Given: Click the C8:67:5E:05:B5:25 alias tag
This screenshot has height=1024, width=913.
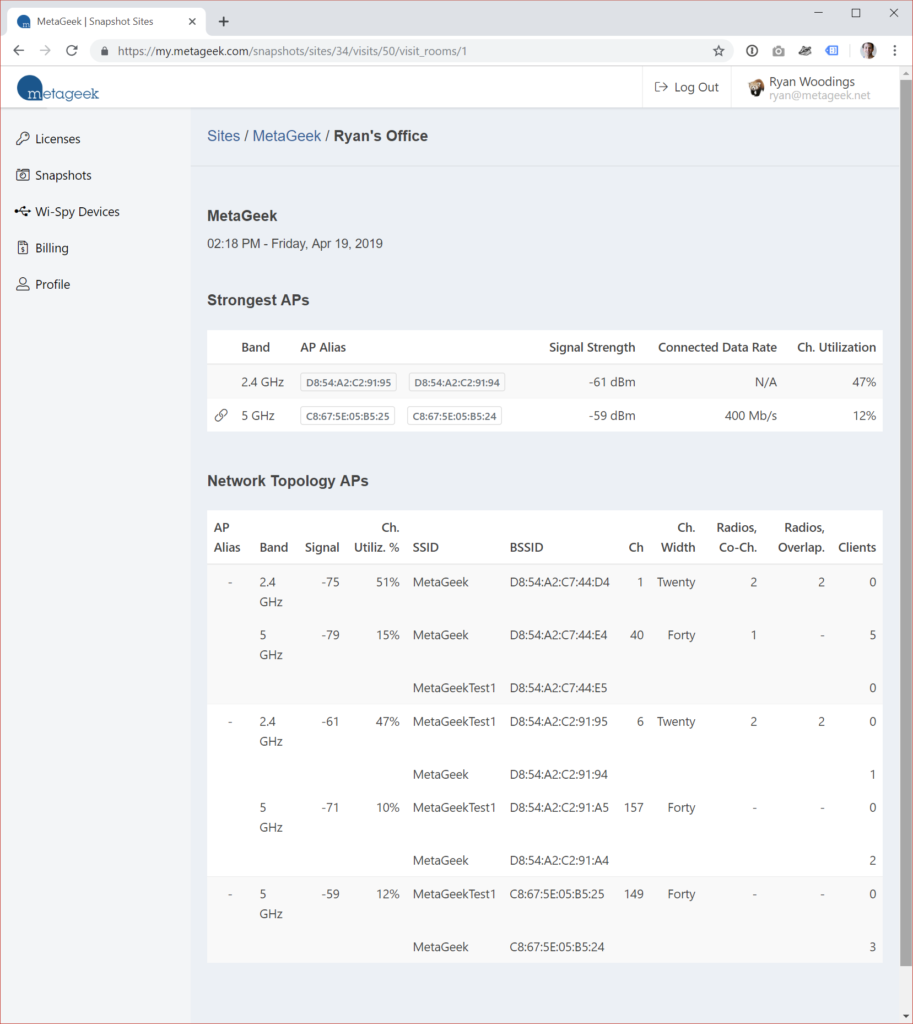Looking at the screenshot, I should (347, 415).
